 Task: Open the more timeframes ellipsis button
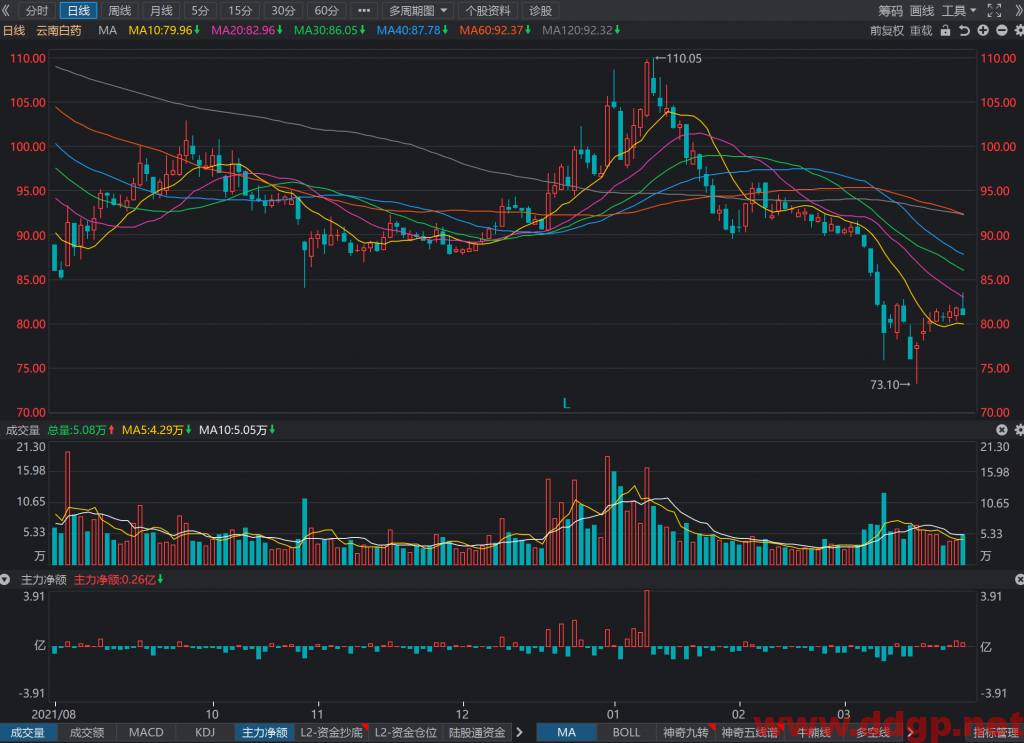[364, 10]
